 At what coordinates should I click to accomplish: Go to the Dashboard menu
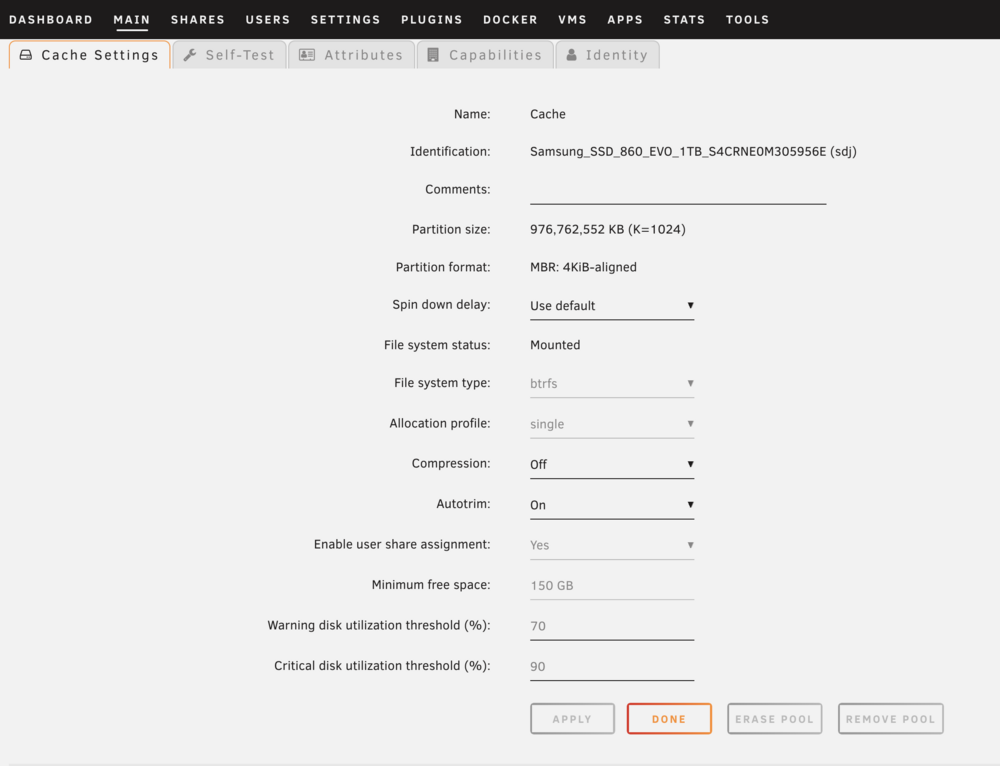click(x=51, y=20)
